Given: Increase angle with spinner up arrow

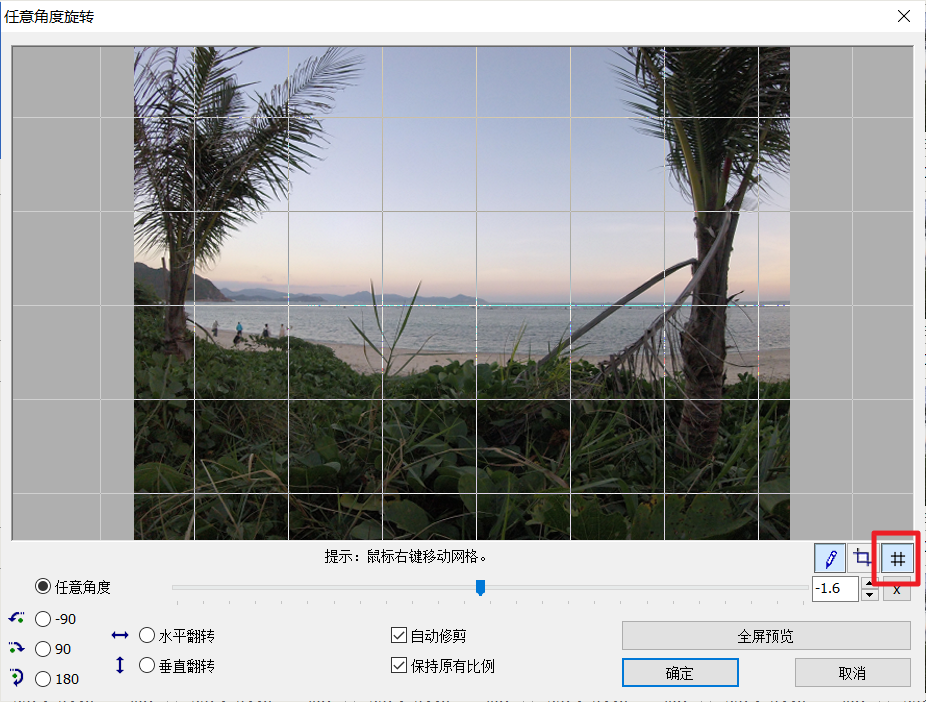Looking at the screenshot, I should point(870,583).
